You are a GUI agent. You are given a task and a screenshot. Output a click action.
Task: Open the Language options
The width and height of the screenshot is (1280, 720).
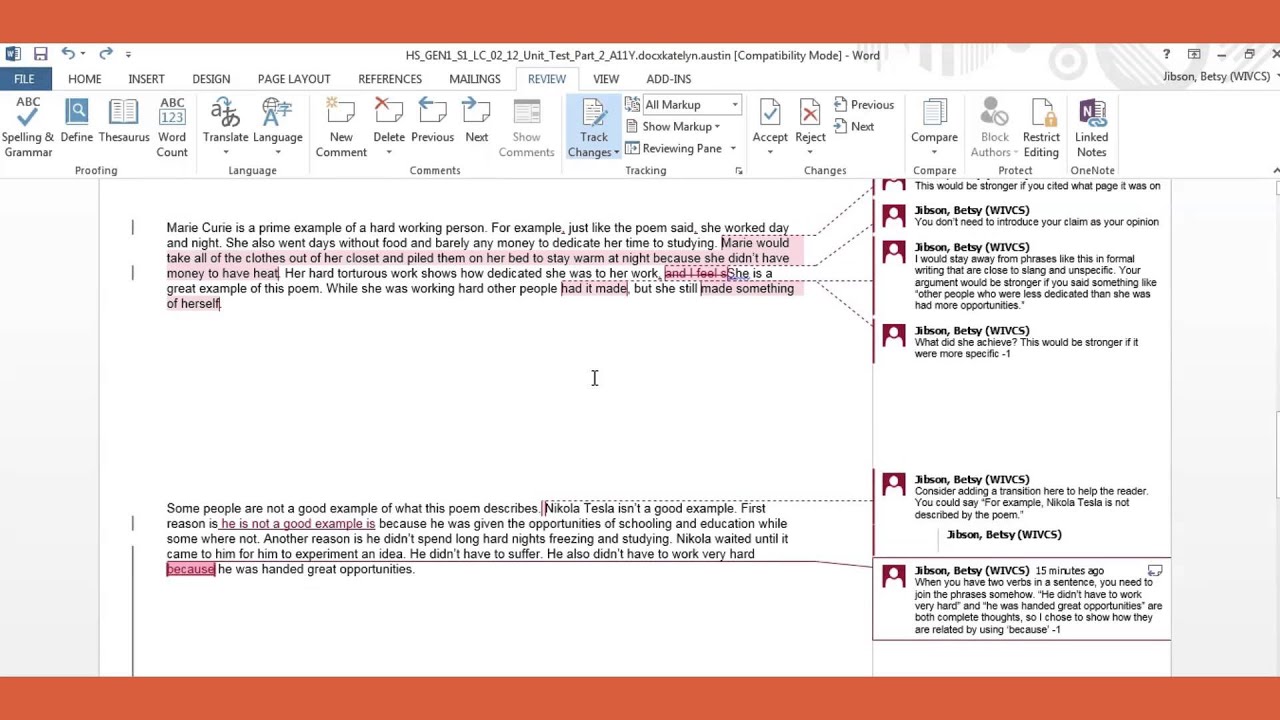(277, 127)
